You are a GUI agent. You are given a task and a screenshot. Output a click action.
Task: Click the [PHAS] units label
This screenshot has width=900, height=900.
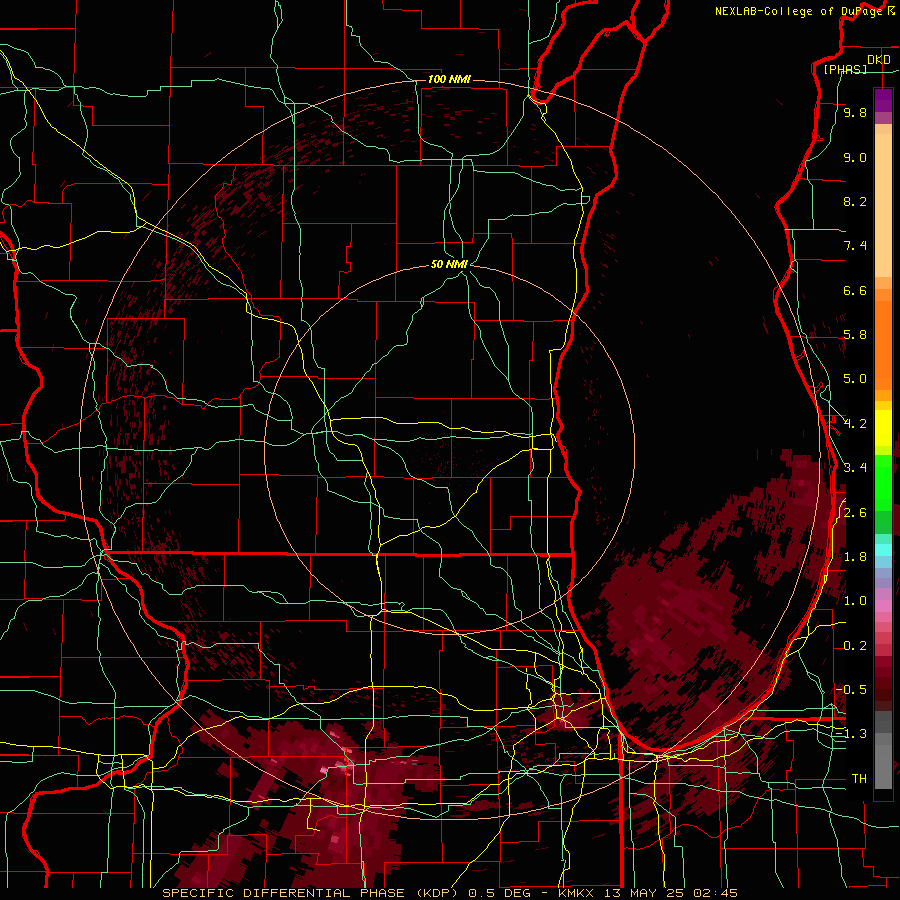pos(845,69)
